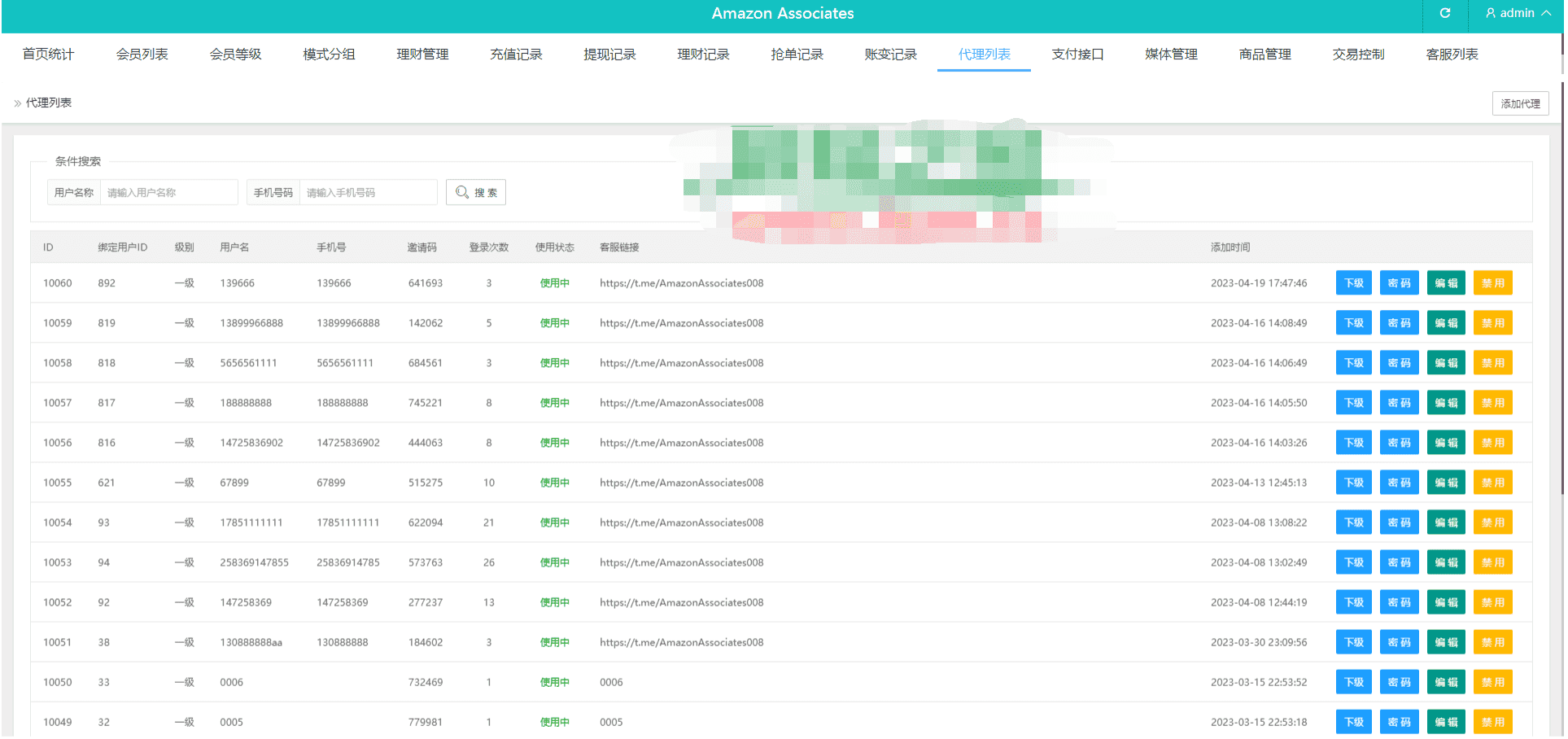Disable agent 10054 with 禁用 button
The image size is (1568, 739).
tap(1492, 523)
